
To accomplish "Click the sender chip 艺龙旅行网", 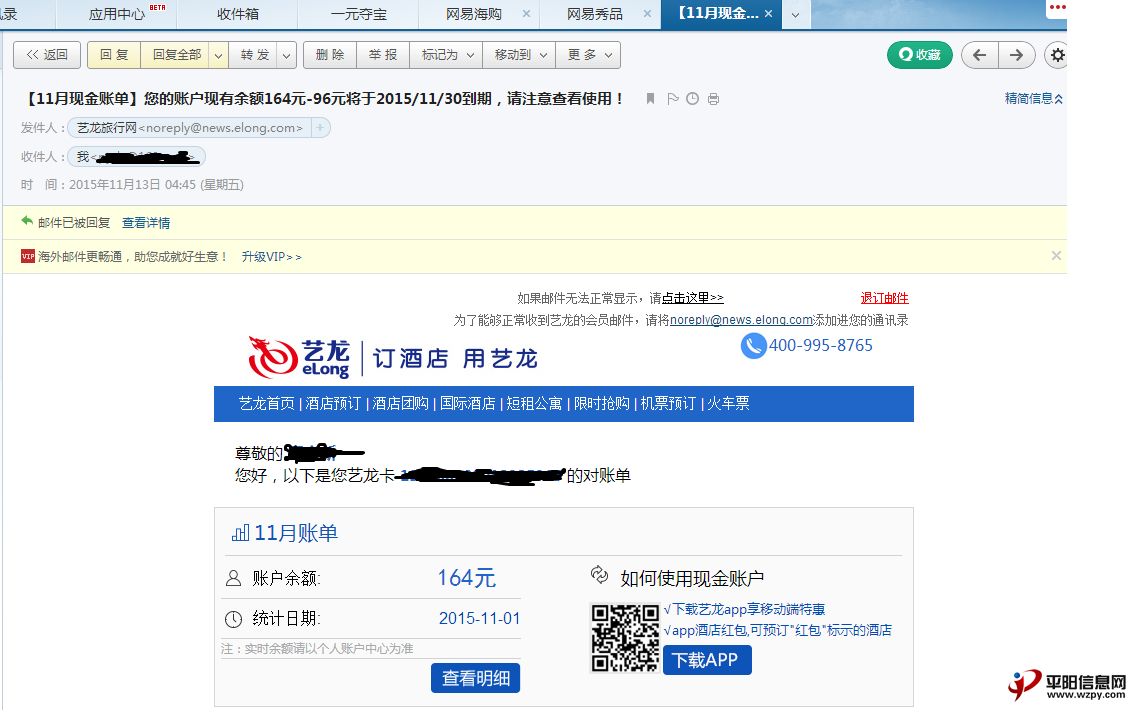I will pos(191,128).
